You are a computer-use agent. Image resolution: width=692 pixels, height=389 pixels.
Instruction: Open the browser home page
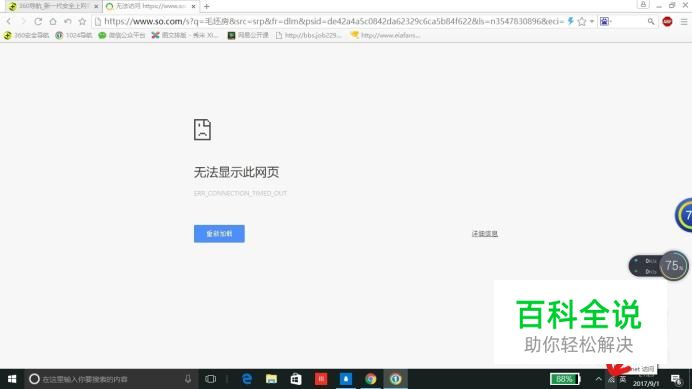(x=53, y=21)
